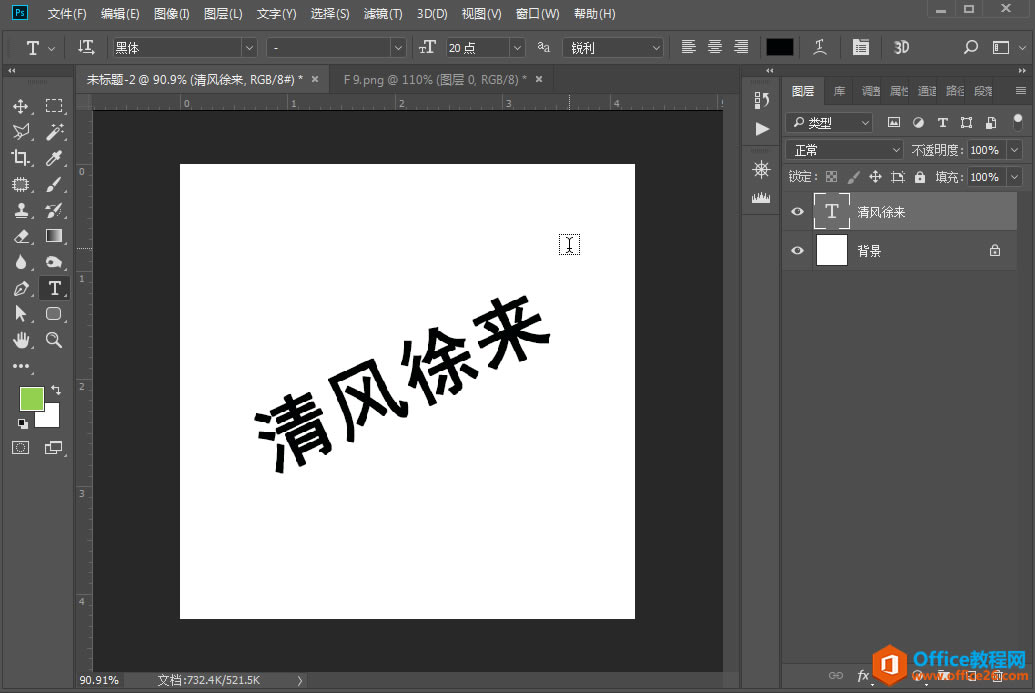This screenshot has height=693, width=1035.
Task: Switch to the F9.png document tab
Action: click(x=435, y=80)
